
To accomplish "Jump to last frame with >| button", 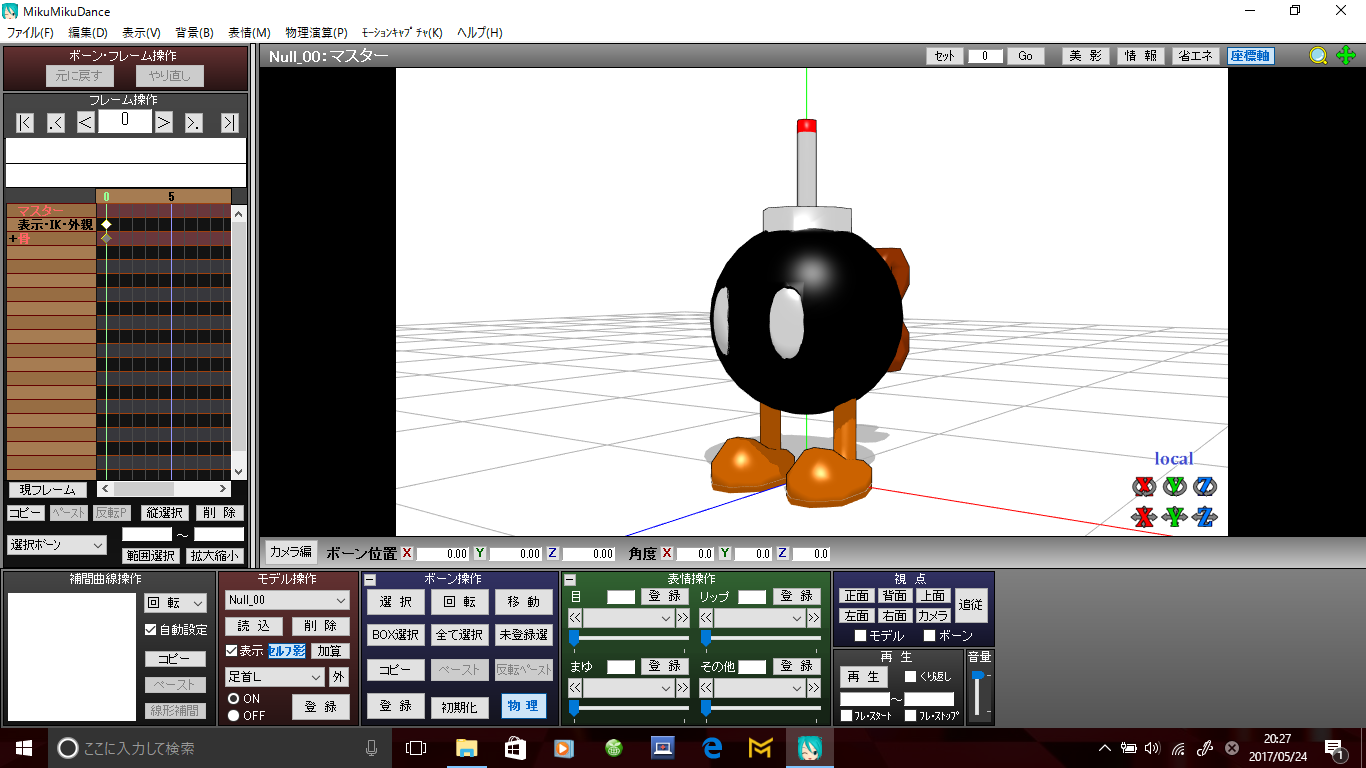I will 230,123.
